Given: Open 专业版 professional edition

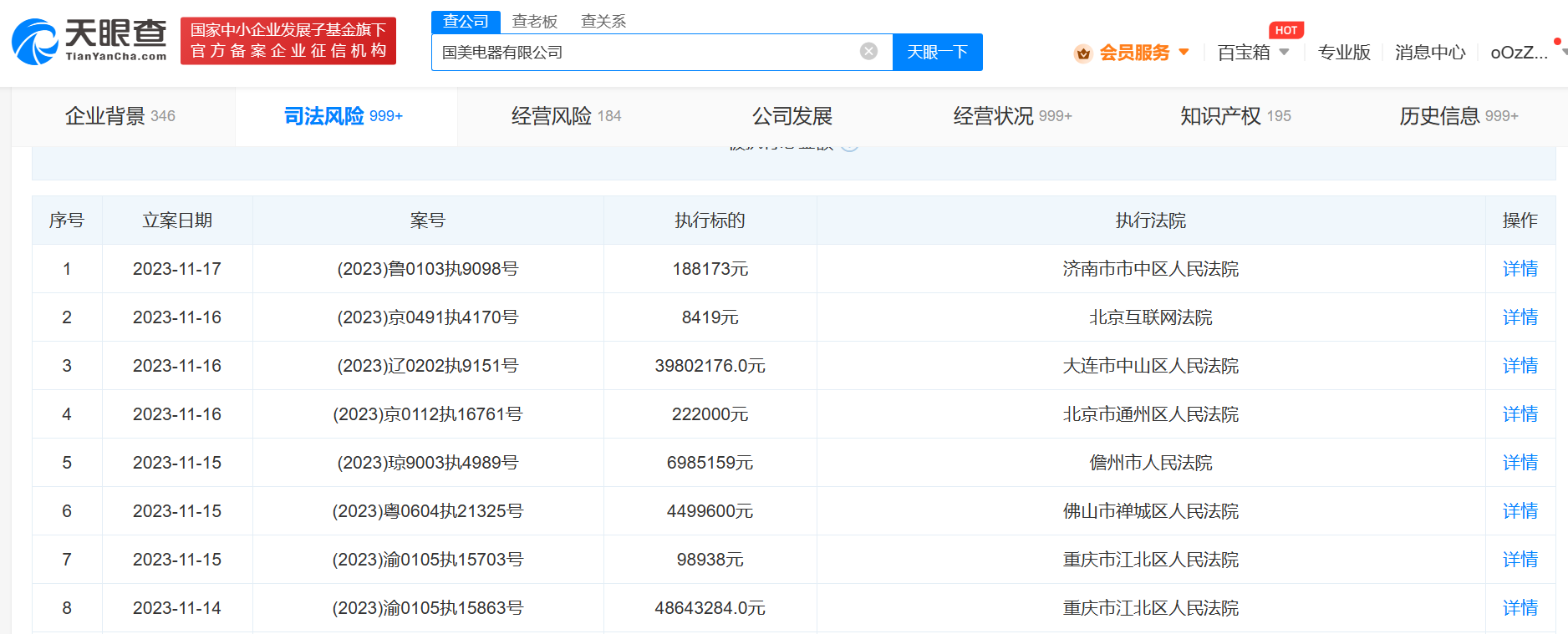Looking at the screenshot, I should (x=1344, y=53).
